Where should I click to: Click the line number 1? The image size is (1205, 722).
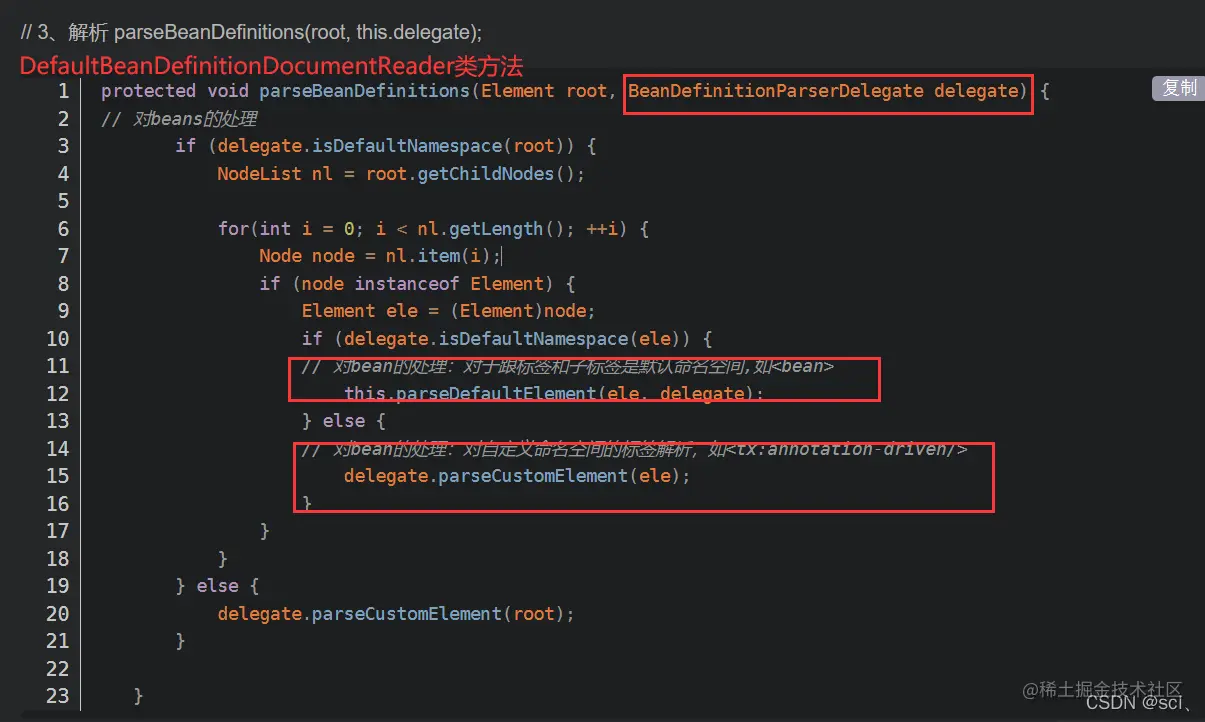click(64, 91)
